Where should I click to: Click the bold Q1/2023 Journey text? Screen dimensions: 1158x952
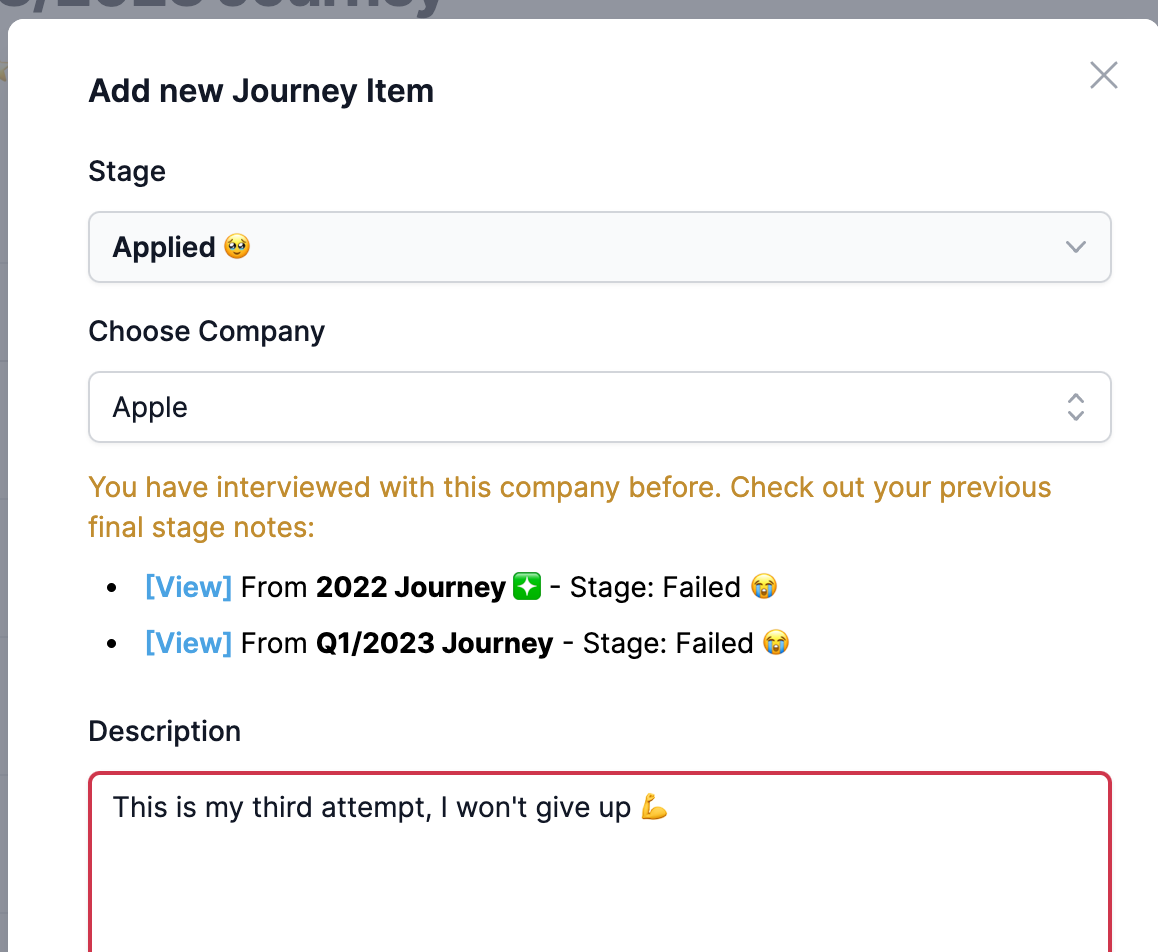point(434,643)
